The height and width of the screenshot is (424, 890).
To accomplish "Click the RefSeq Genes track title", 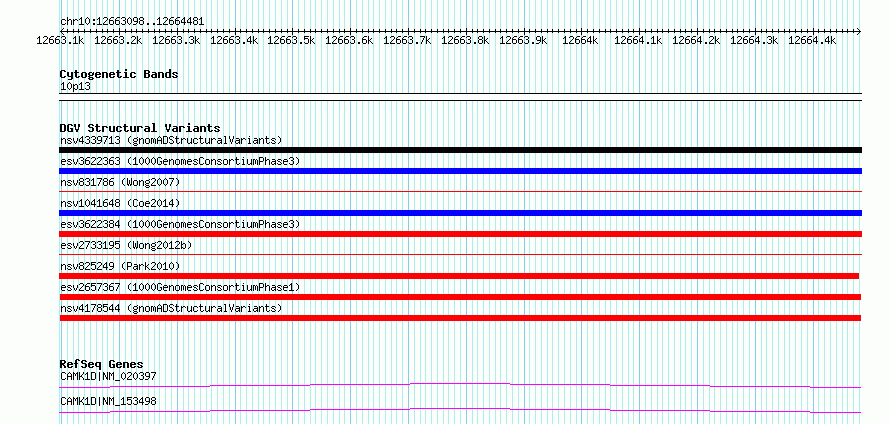I will (102, 364).
